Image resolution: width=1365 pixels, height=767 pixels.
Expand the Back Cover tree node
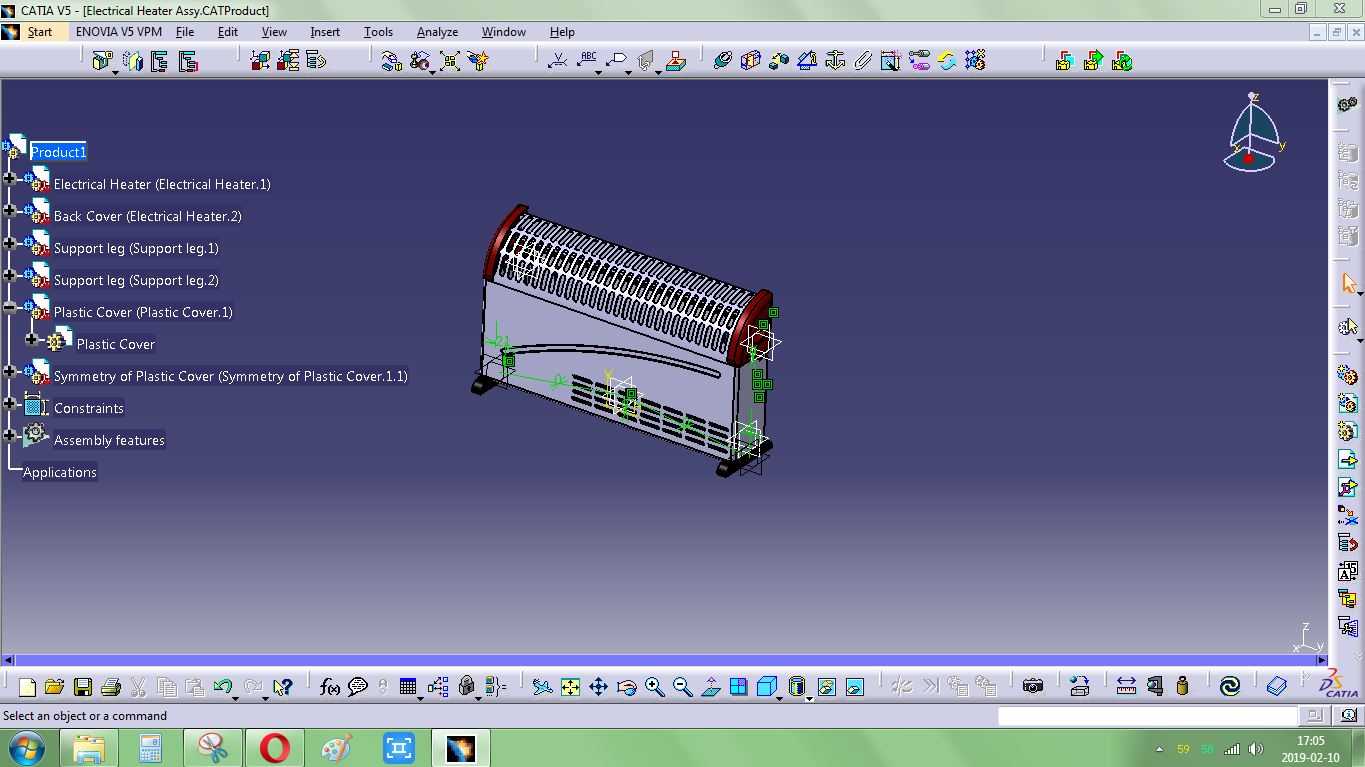tap(10, 211)
